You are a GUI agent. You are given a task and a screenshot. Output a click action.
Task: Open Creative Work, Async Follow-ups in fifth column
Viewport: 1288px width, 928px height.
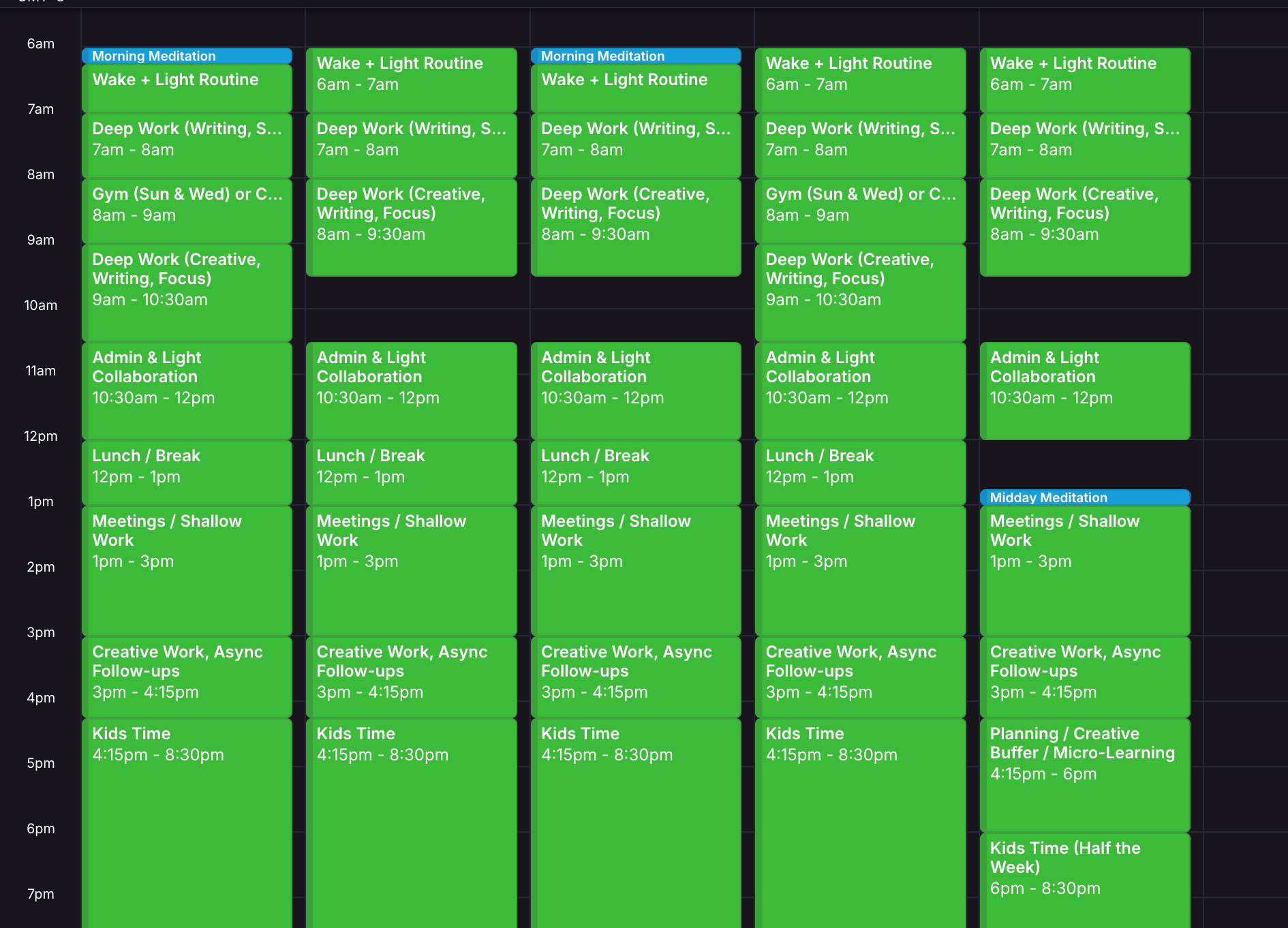pos(1085,677)
